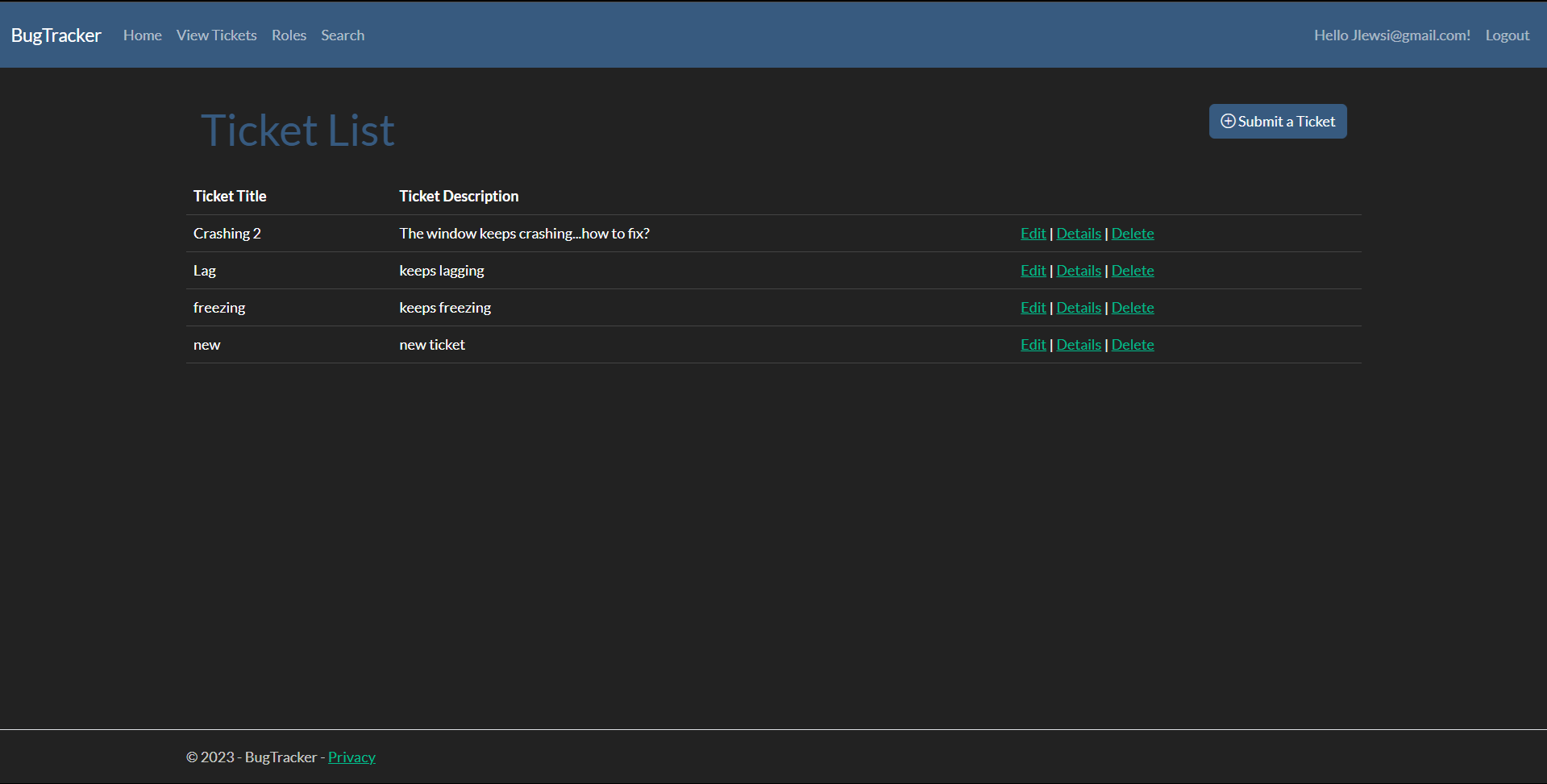Delete the new ticket row
Viewport: 1547px width, 784px height.
1133,345
